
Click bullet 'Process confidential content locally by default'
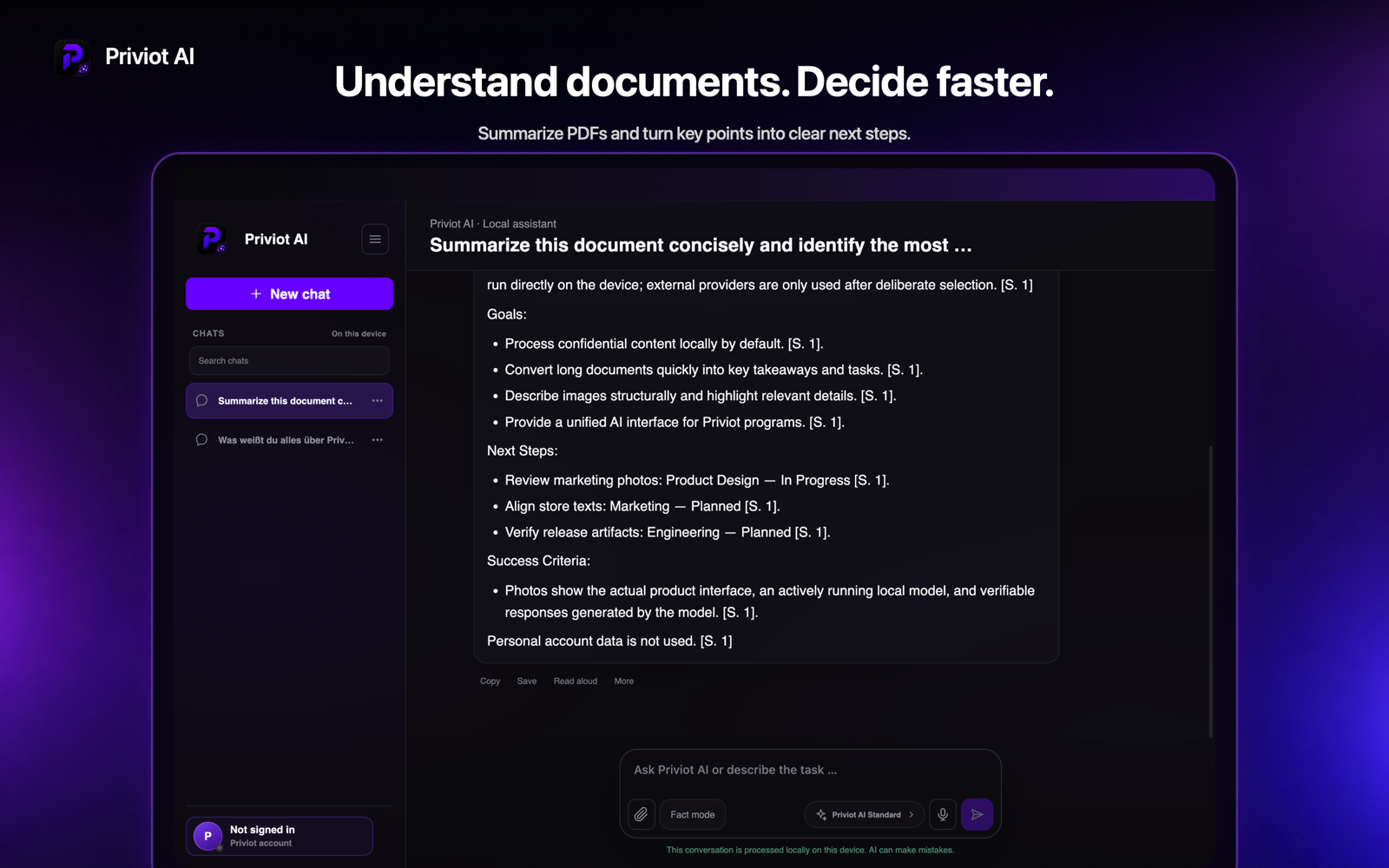[x=664, y=344]
